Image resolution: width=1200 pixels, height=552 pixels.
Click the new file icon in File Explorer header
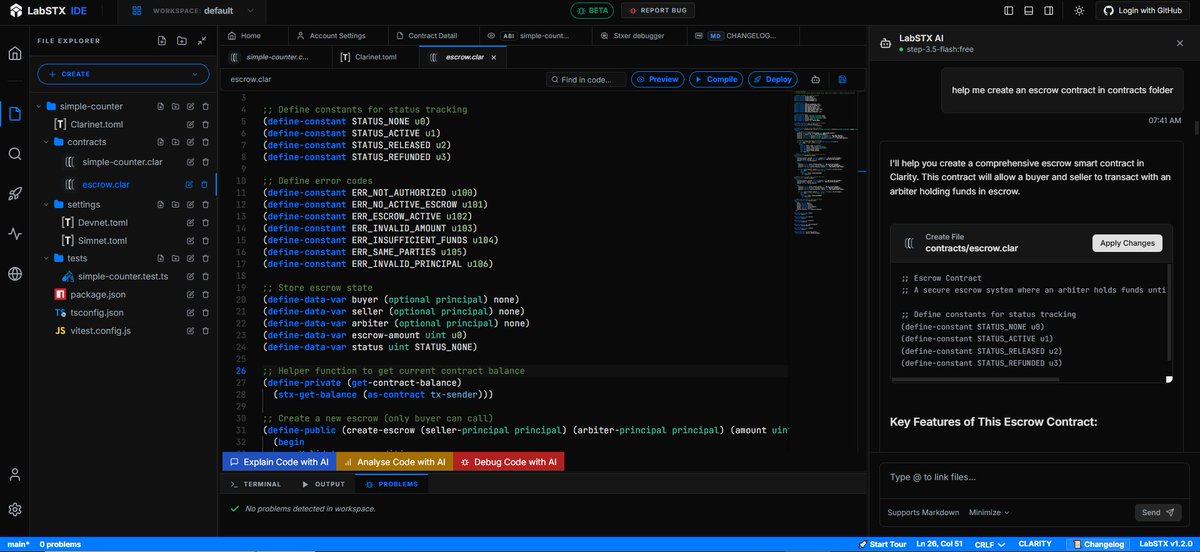click(162, 41)
